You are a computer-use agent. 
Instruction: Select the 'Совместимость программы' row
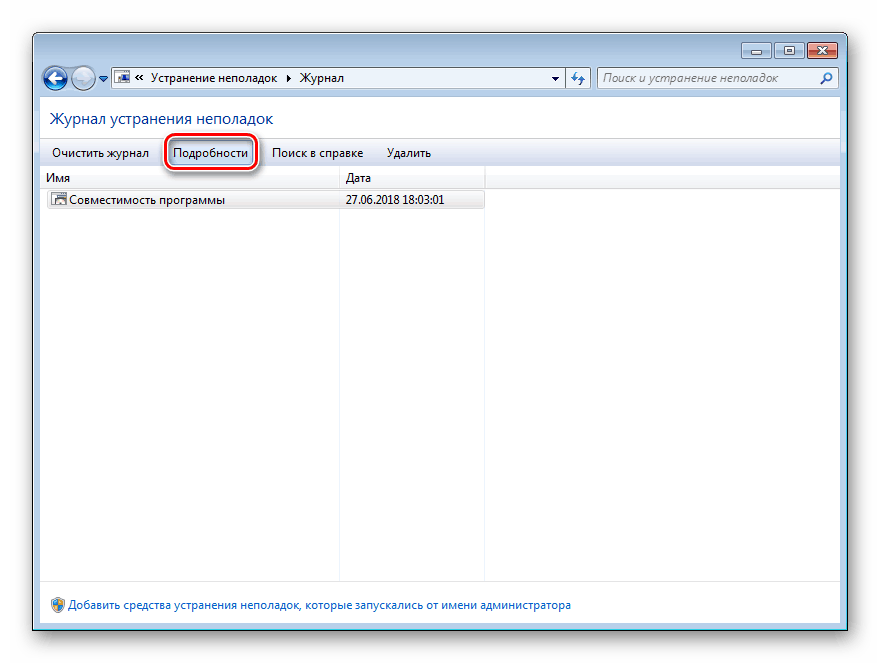265,200
